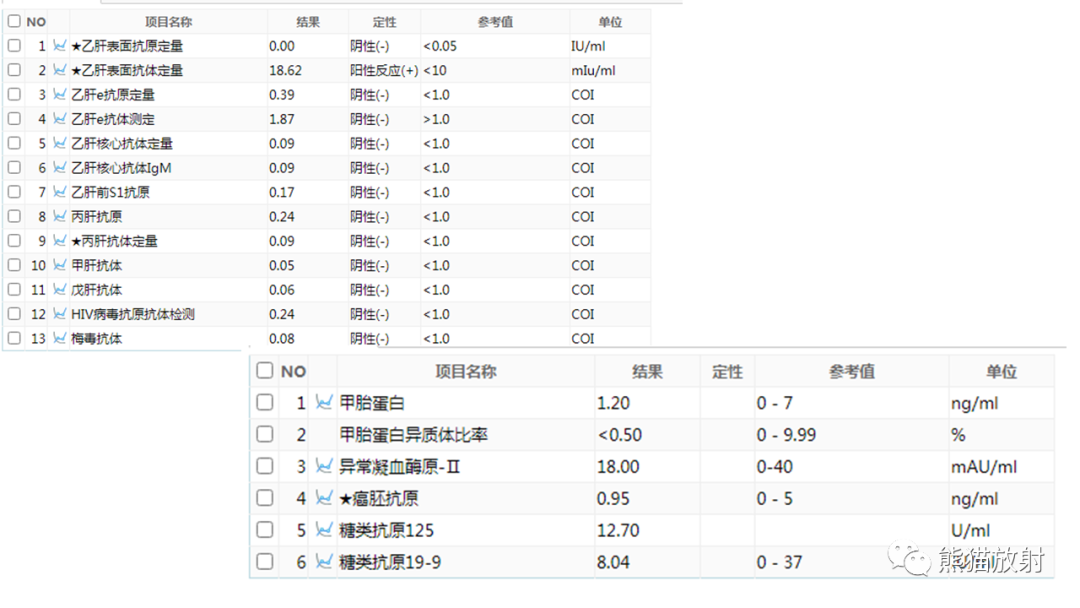The width and height of the screenshot is (1080, 608).
Task: Click 参考值 column header in hepatitis table
Action: [x=495, y=22]
